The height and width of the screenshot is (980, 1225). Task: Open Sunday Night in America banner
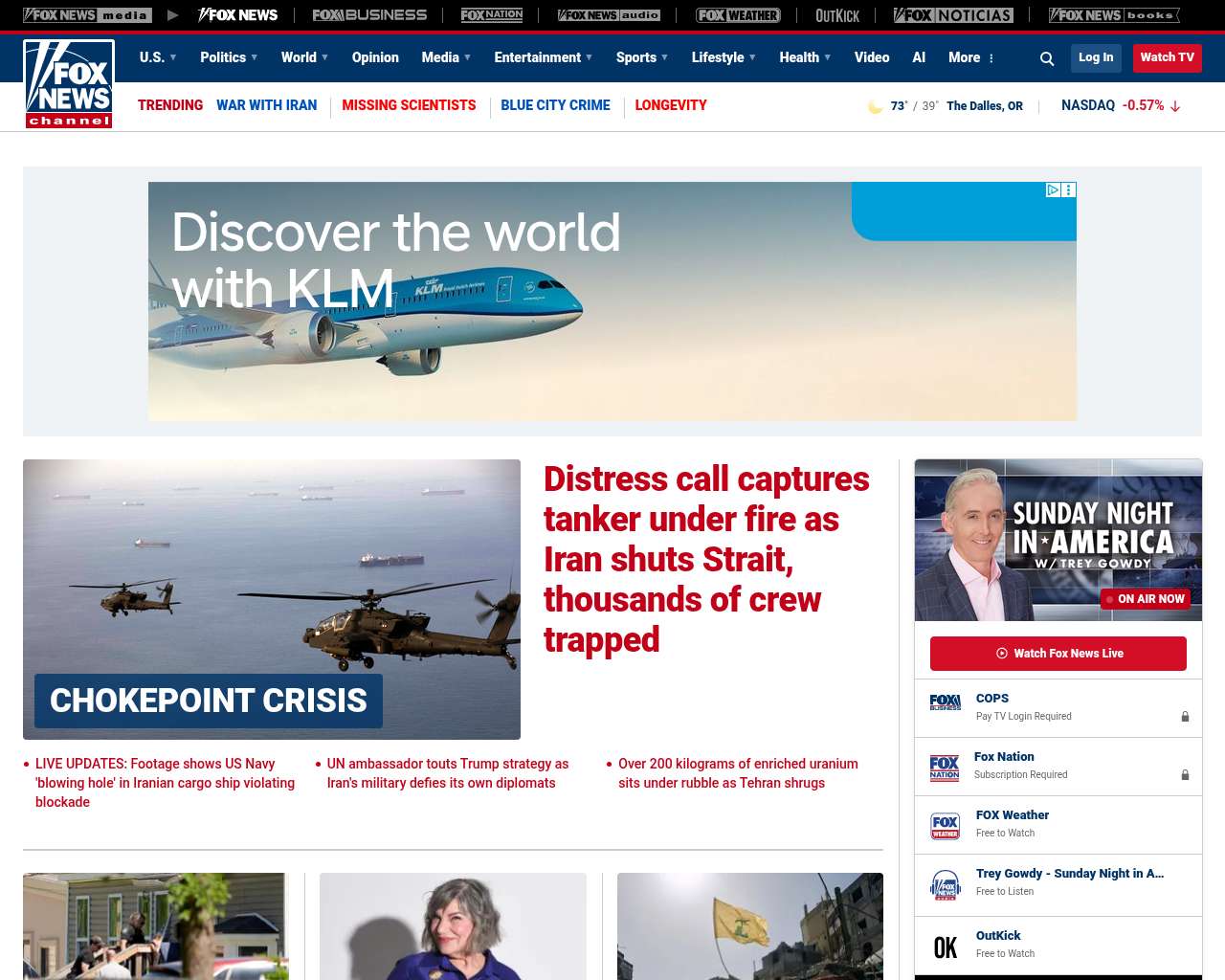click(1058, 541)
